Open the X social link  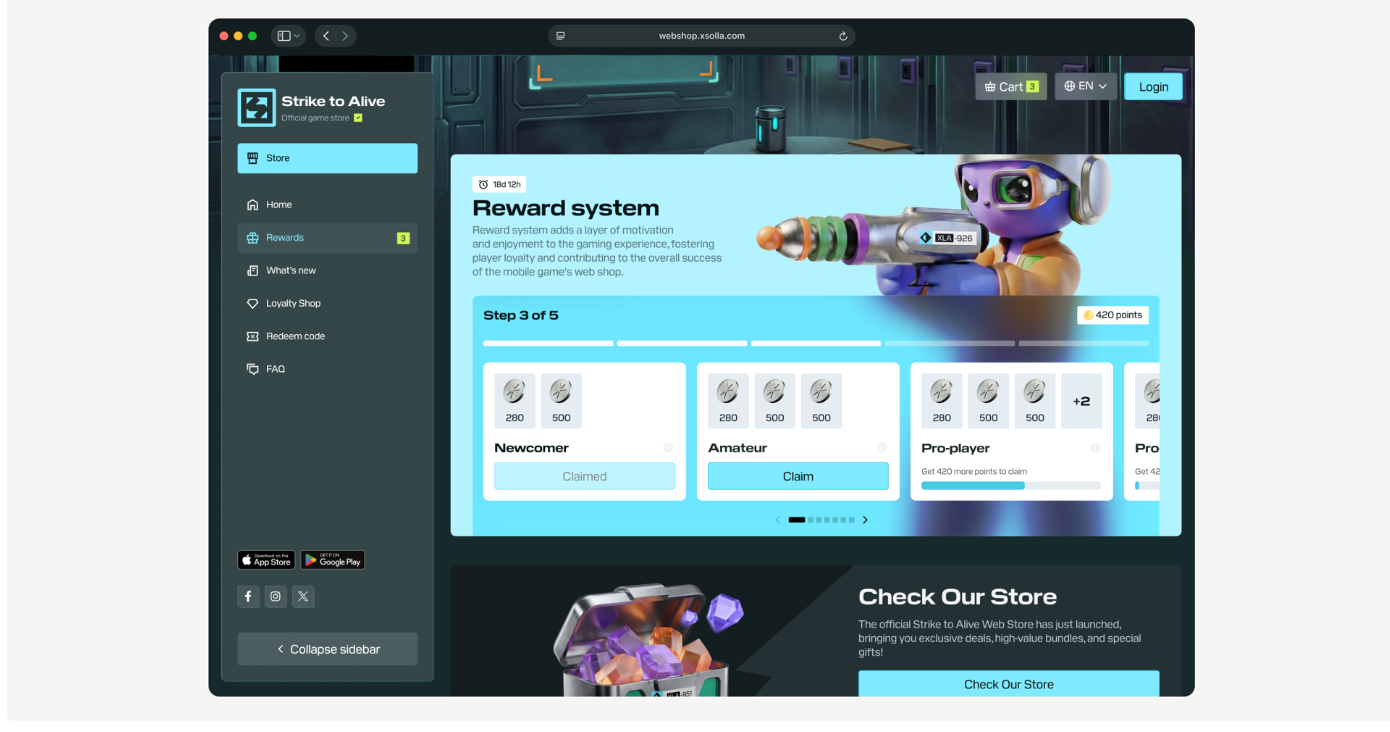click(304, 597)
